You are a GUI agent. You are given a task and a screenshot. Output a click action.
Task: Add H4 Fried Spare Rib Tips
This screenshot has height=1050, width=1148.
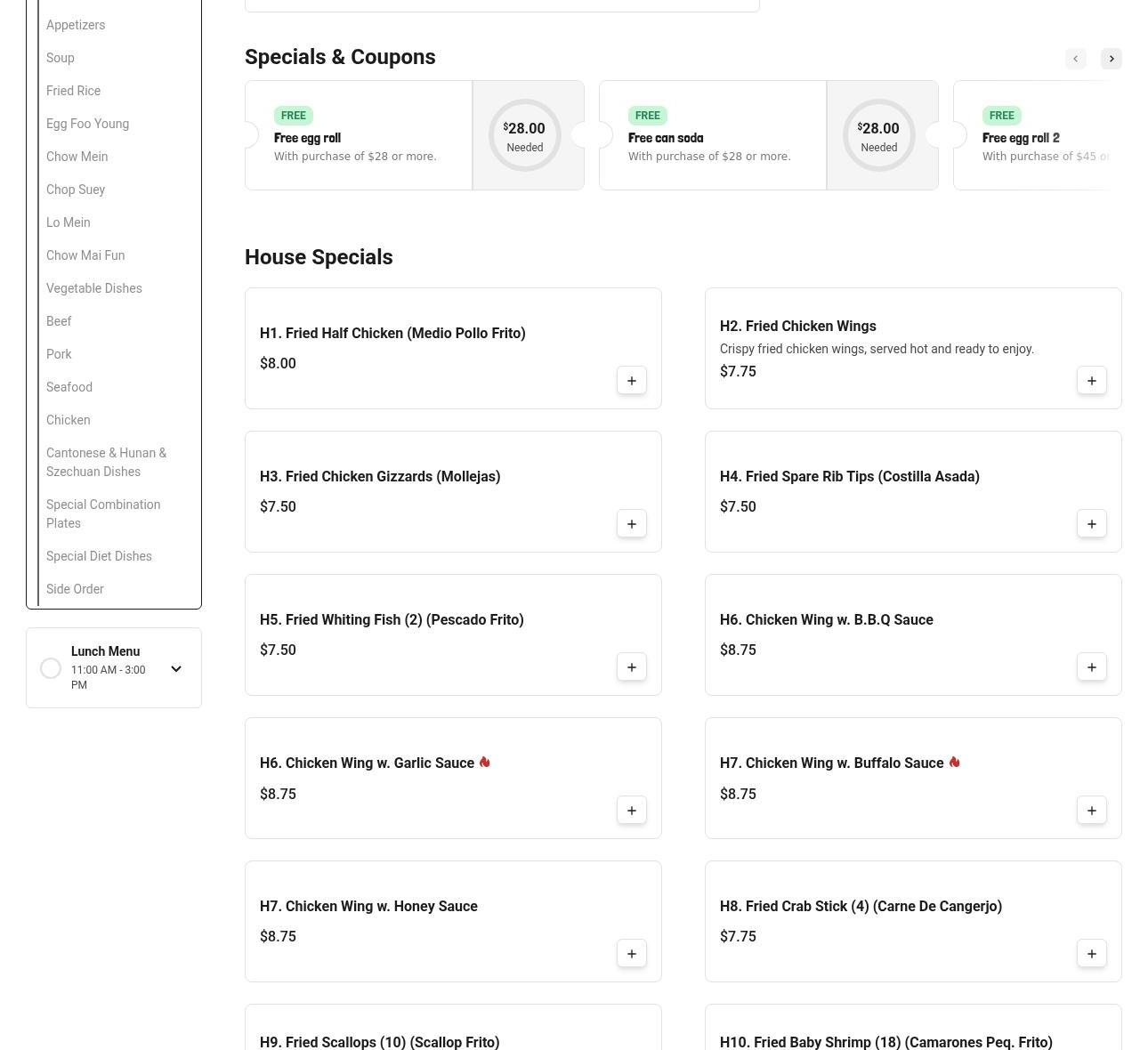pos(1091,524)
